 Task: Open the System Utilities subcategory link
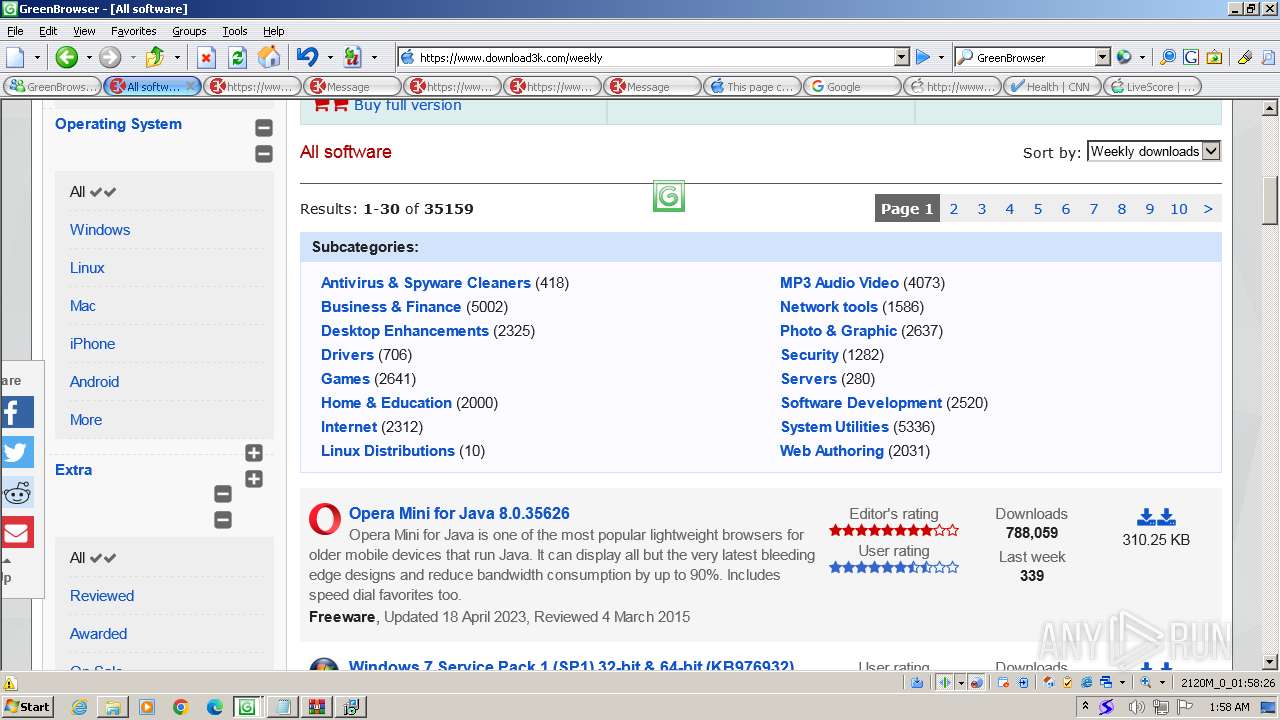pyautogui.click(x=834, y=427)
